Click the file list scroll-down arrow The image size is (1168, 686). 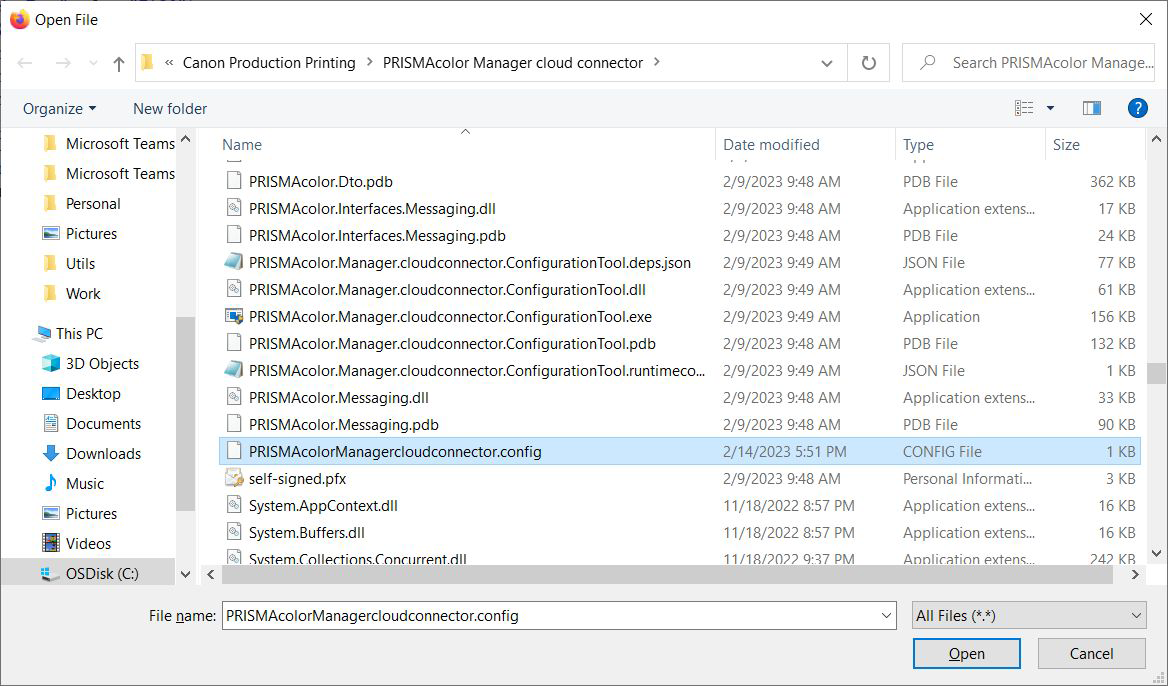click(1156, 553)
